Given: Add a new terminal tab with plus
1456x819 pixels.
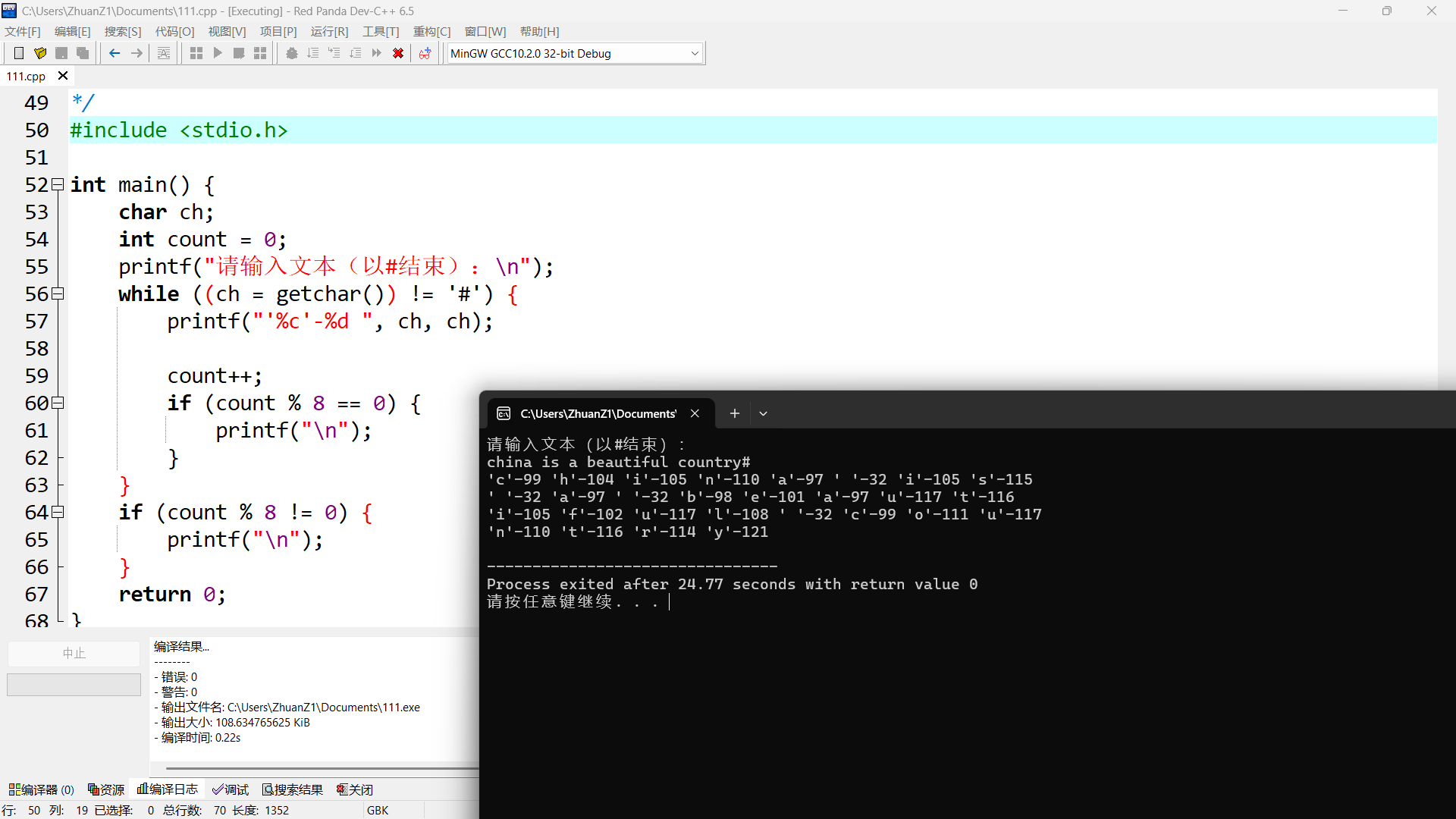Looking at the screenshot, I should coord(734,413).
